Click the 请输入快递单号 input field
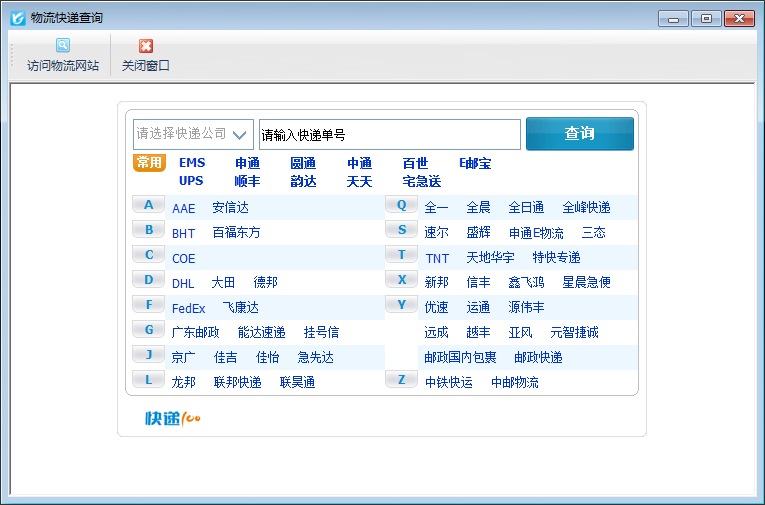The height and width of the screenshot is (505, 765). click(x=389, y=134)
